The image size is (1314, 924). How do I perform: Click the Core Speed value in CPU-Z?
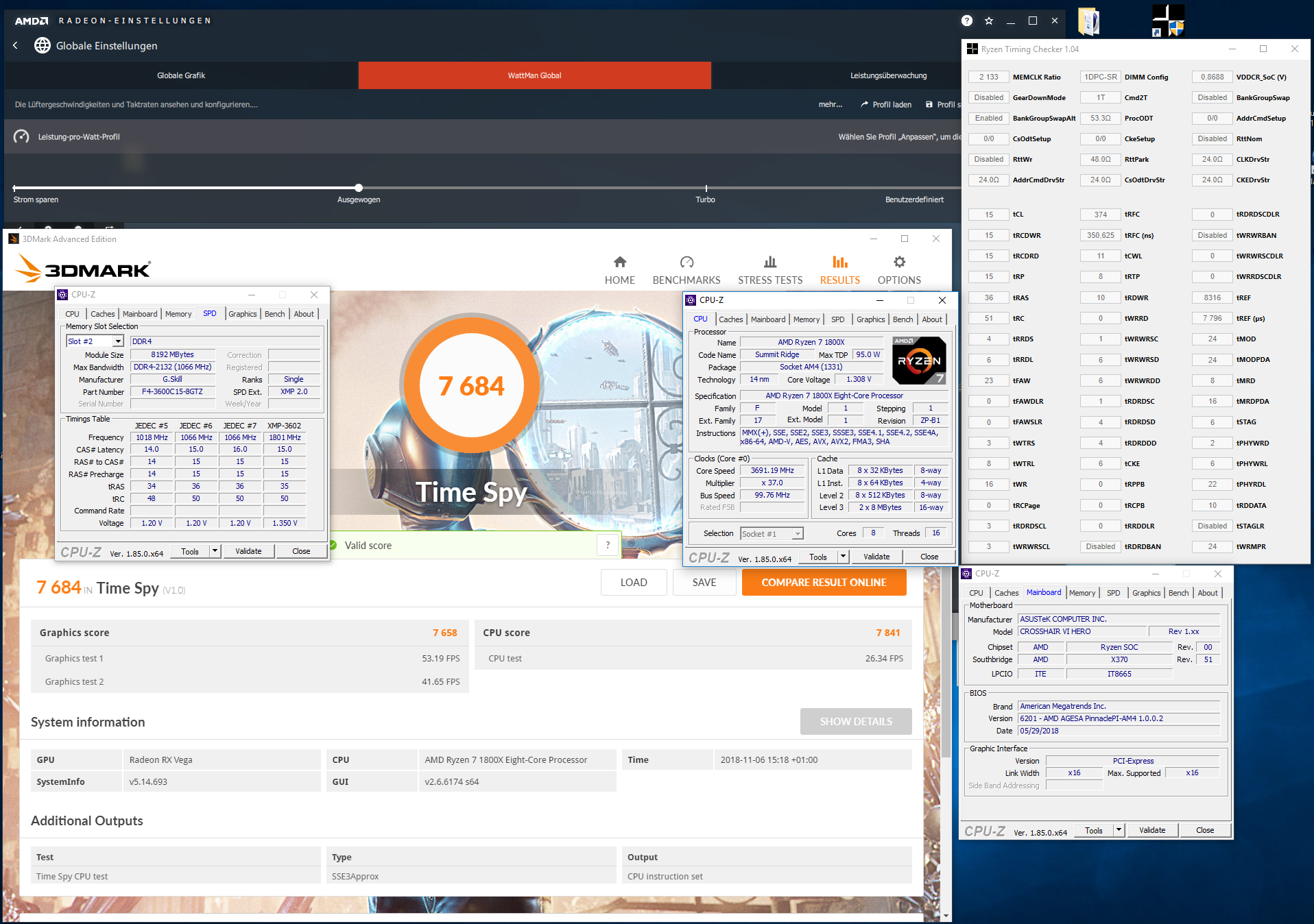(772, 470)
